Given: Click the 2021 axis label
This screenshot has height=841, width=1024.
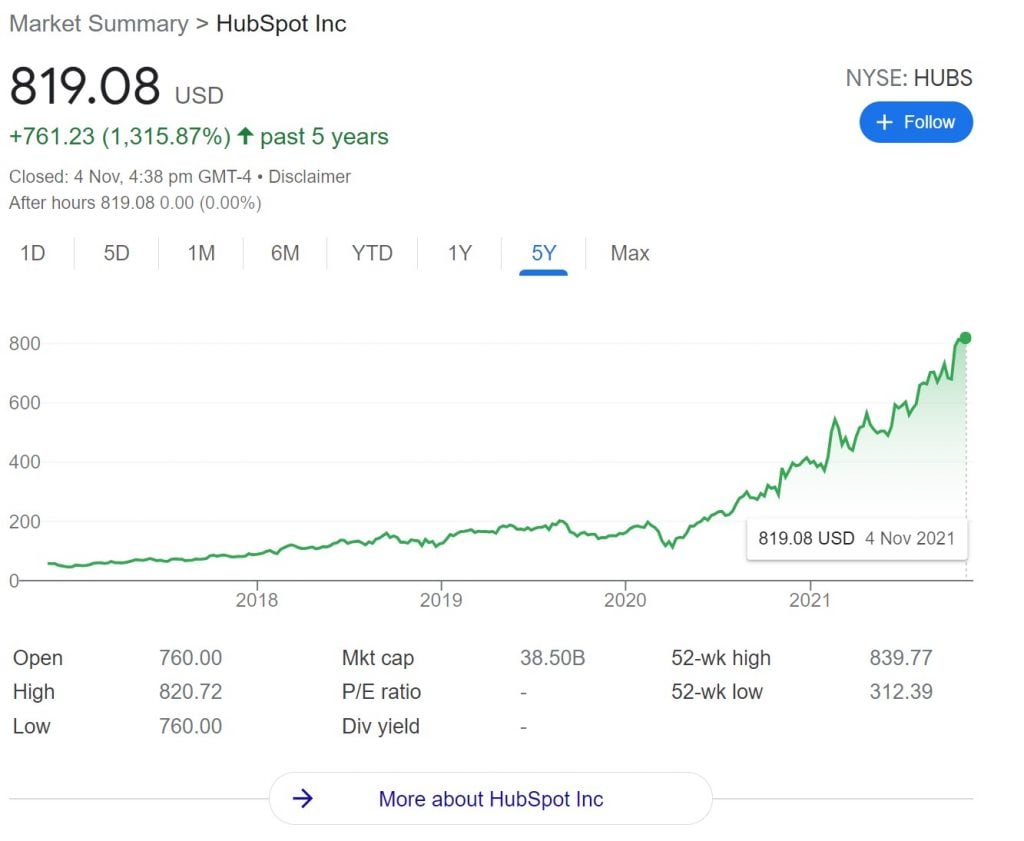Looking at the screenshot, I should coord(810,600).
